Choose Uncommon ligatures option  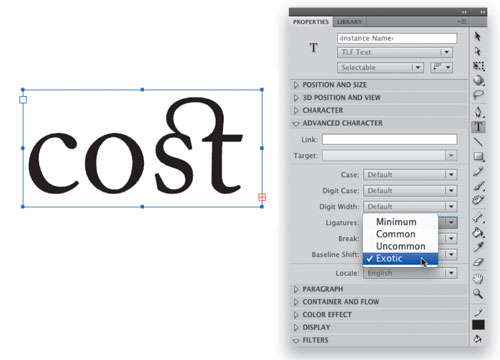tap(400, 246)
